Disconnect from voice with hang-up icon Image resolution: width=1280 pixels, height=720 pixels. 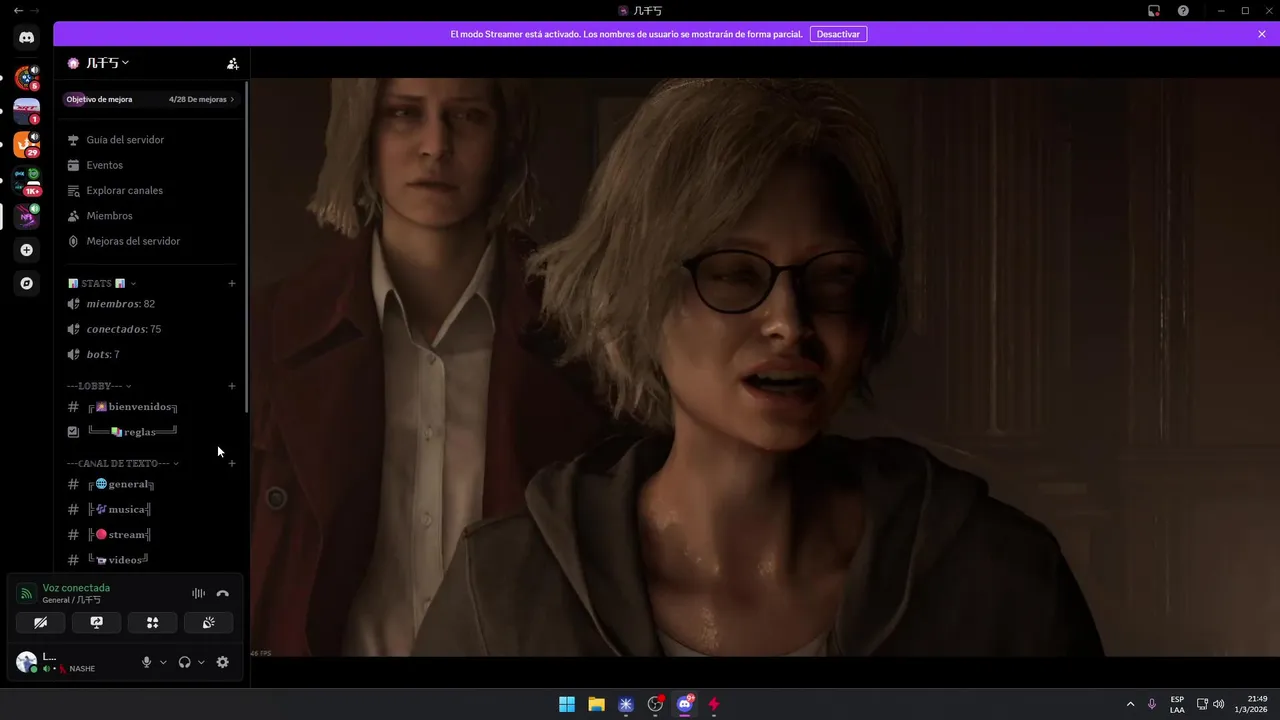click(x=222, y=594)
